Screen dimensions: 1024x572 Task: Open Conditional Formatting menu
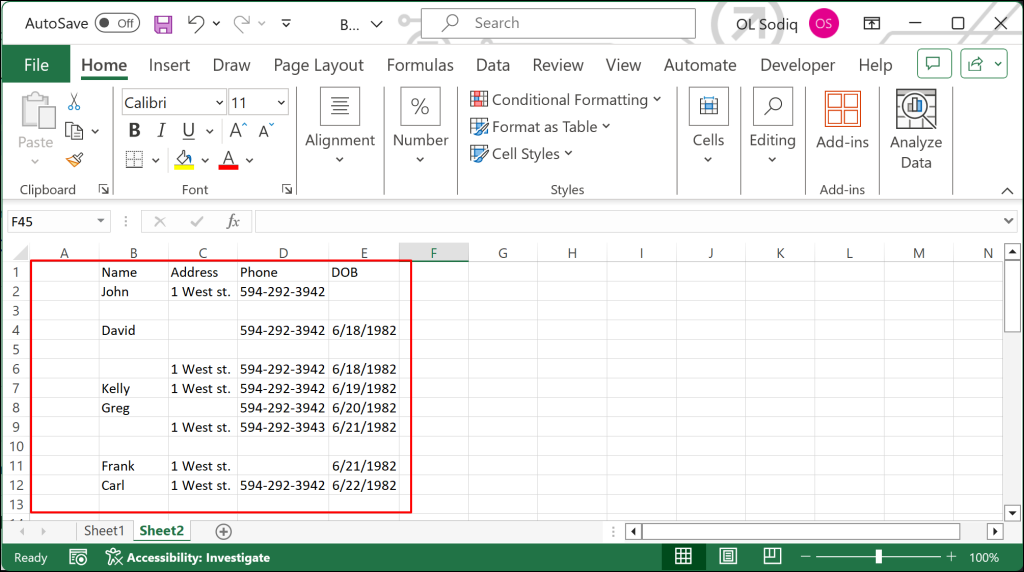[566, 99]
